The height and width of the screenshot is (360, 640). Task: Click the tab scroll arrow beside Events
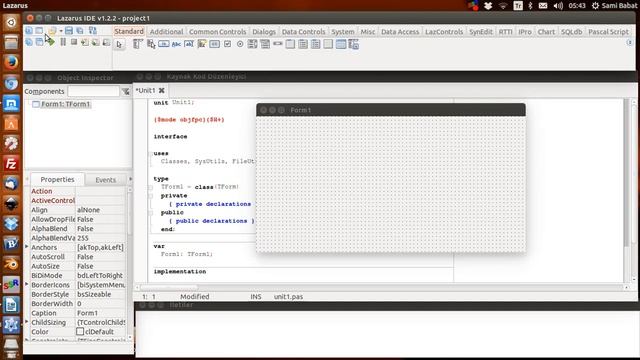(x=130, y=179)
